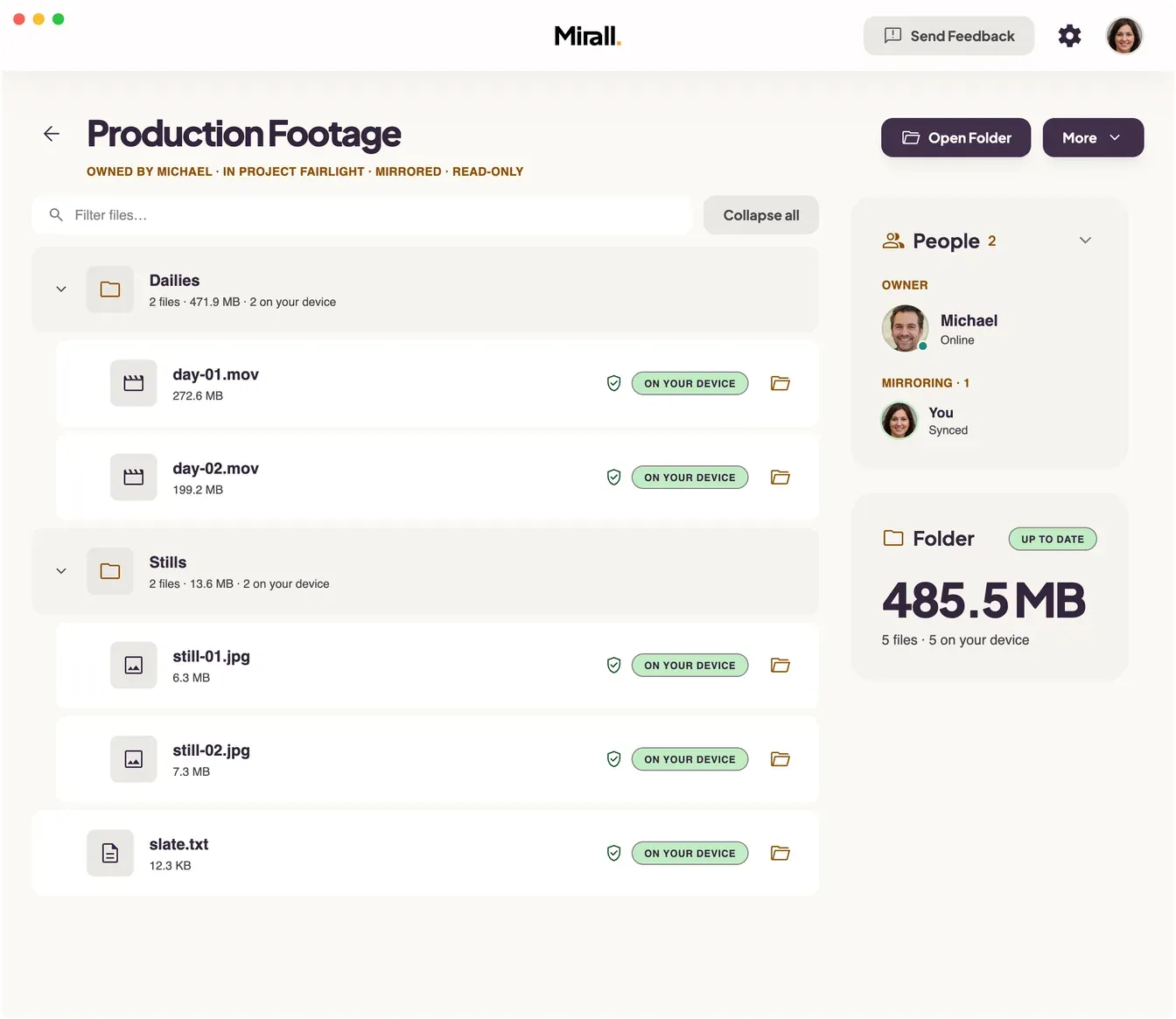1176x1019 pixels.
Task: Open the More dropdown menu
Action: 1093,138
